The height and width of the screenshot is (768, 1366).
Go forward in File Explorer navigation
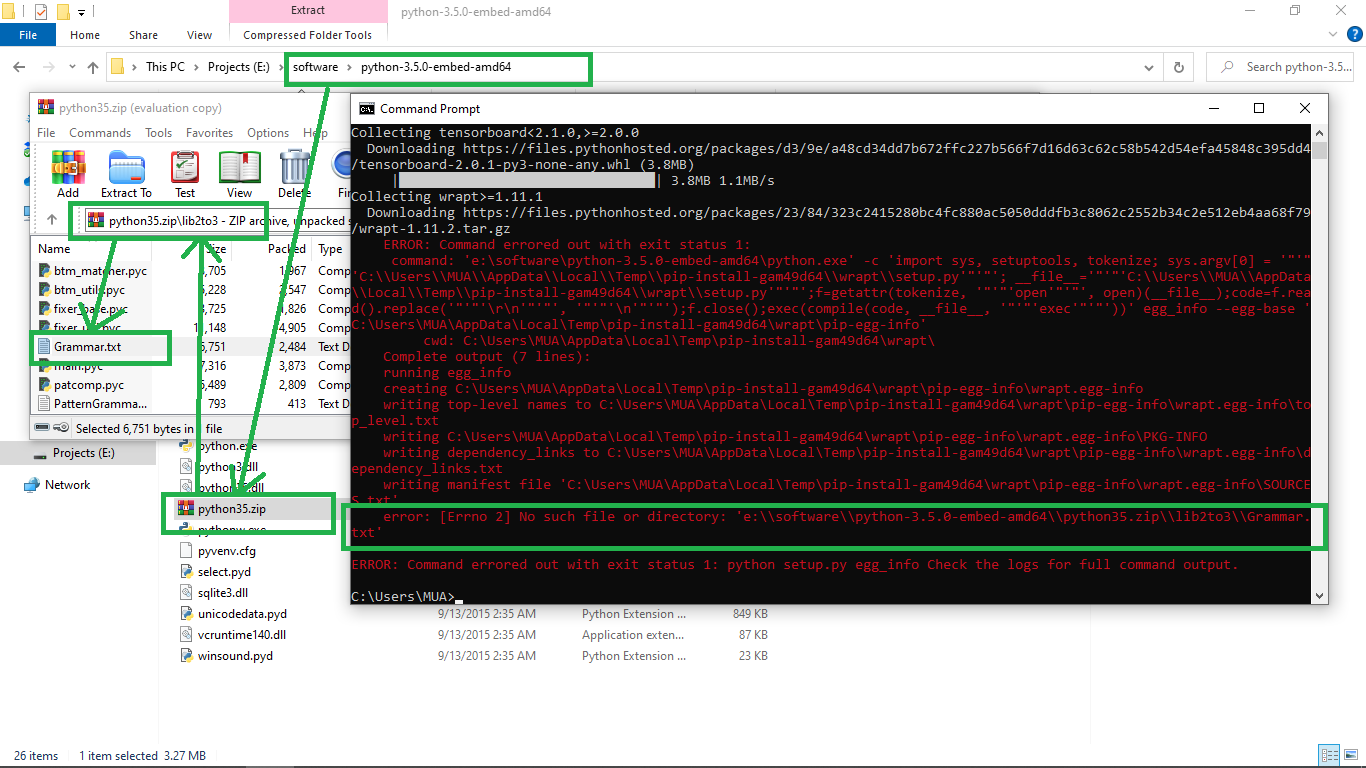click(48, 67)
